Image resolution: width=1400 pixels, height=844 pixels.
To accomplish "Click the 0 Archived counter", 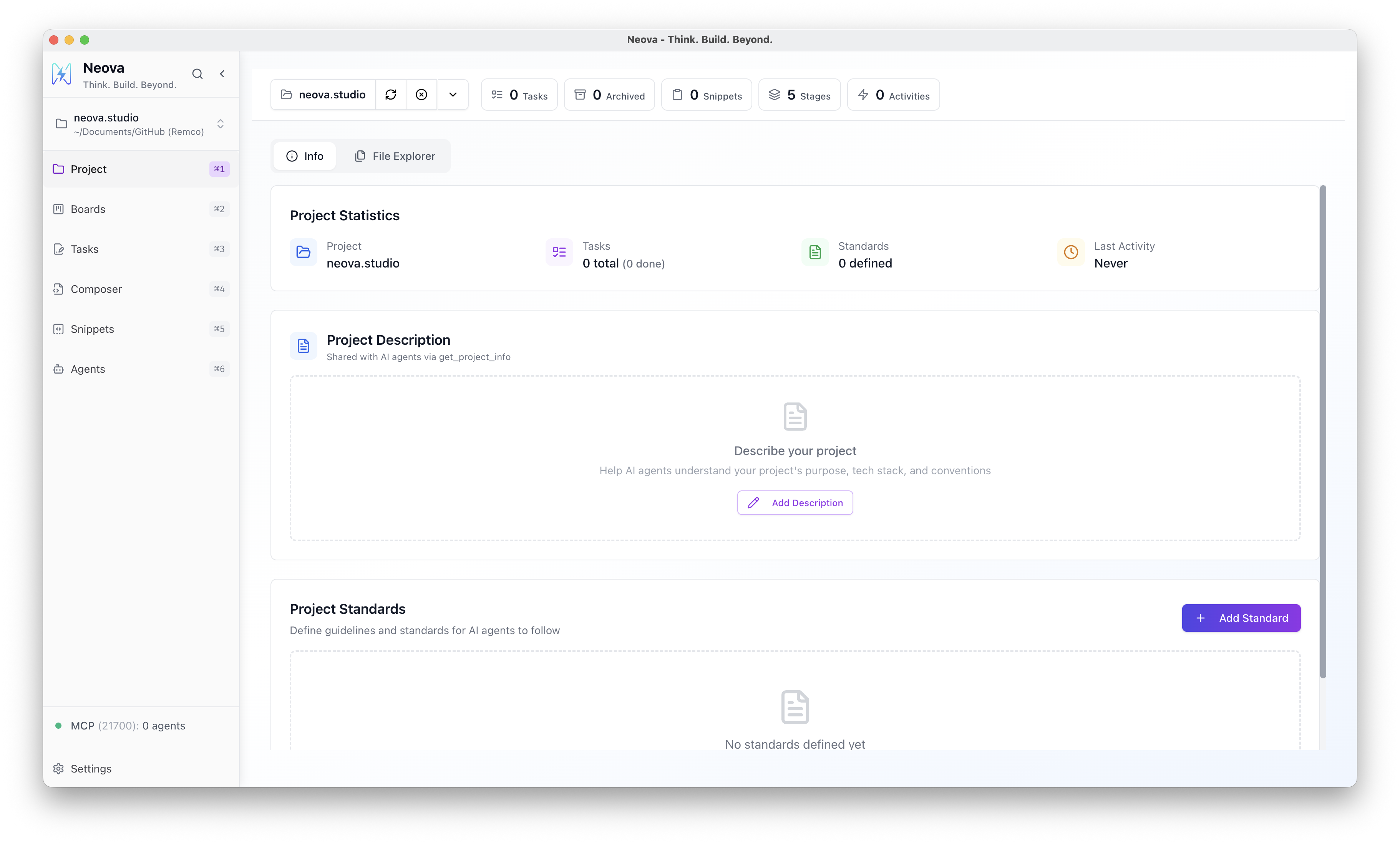I will (609, 94).
